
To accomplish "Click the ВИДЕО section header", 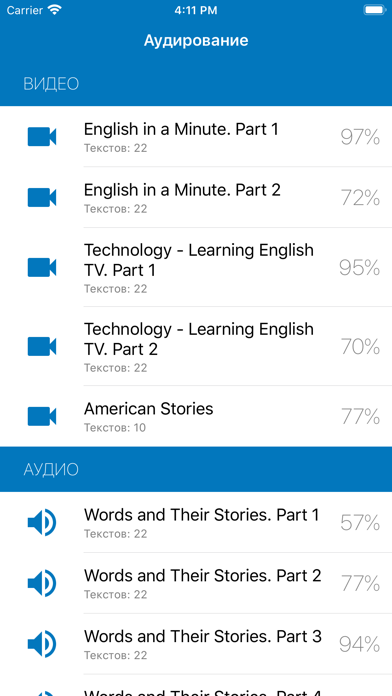I will pos(51,84).
